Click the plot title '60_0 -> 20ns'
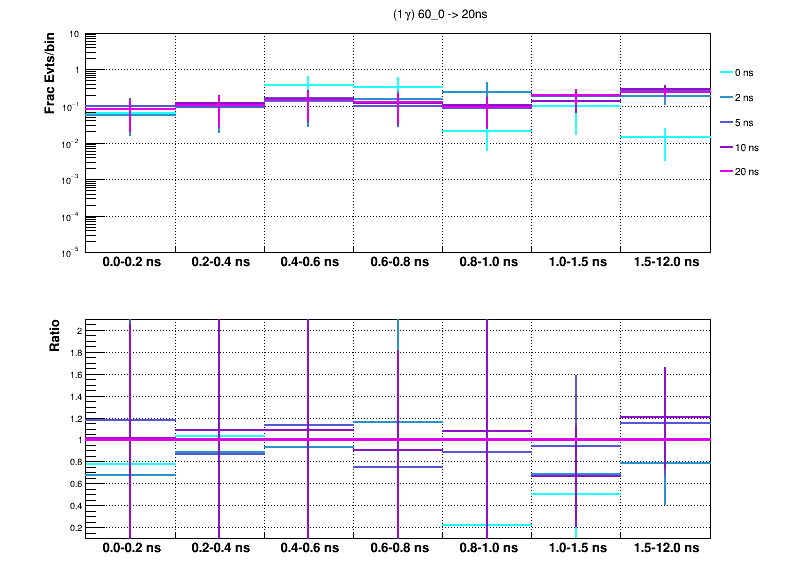 click(441, 15)
